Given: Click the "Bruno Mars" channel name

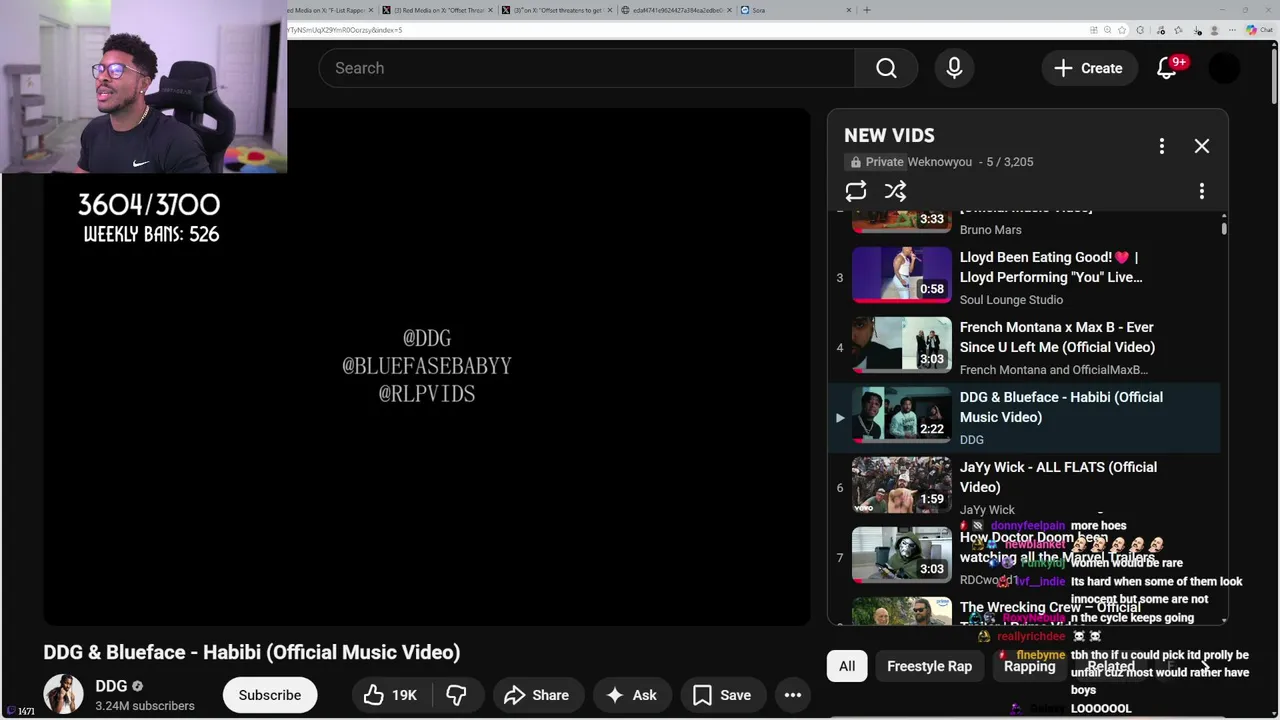Looking at the screenshot, I should click(x=991, y=230).
